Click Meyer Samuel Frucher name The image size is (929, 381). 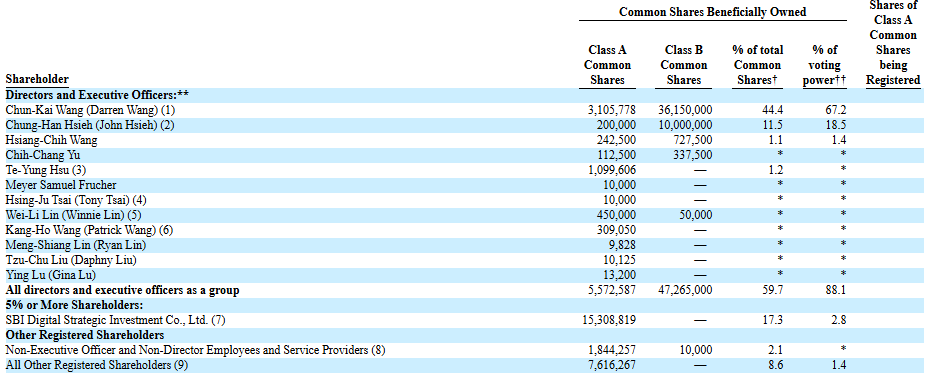coord(61,185)
